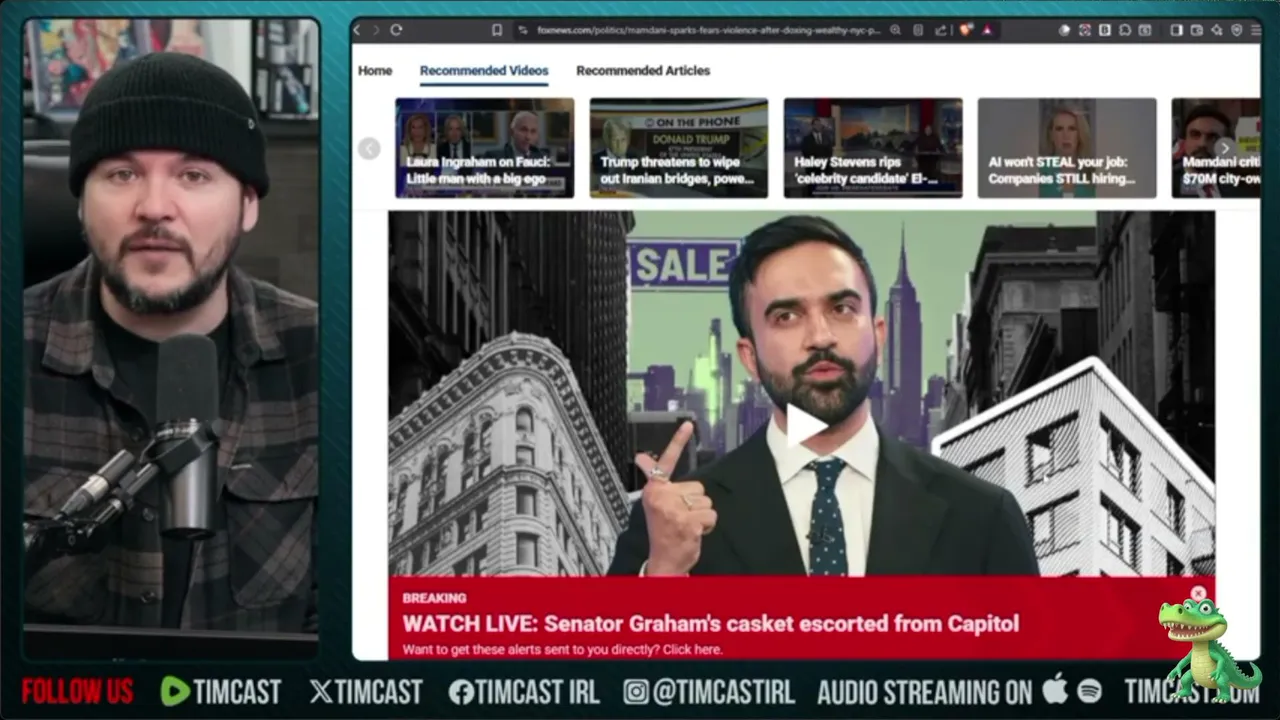This screenshot has height=720, width=1280.
Task: Open the Trump threatens Iranian bridges video
Action: pyautogui.click(x=679, y=148)
